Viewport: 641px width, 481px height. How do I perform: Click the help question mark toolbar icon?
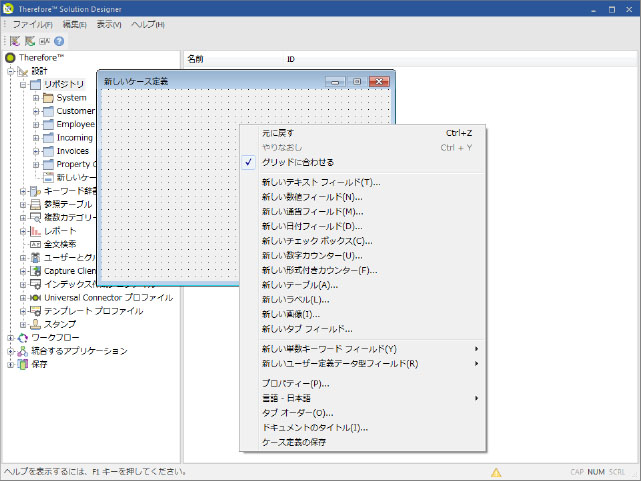[59, 41]
